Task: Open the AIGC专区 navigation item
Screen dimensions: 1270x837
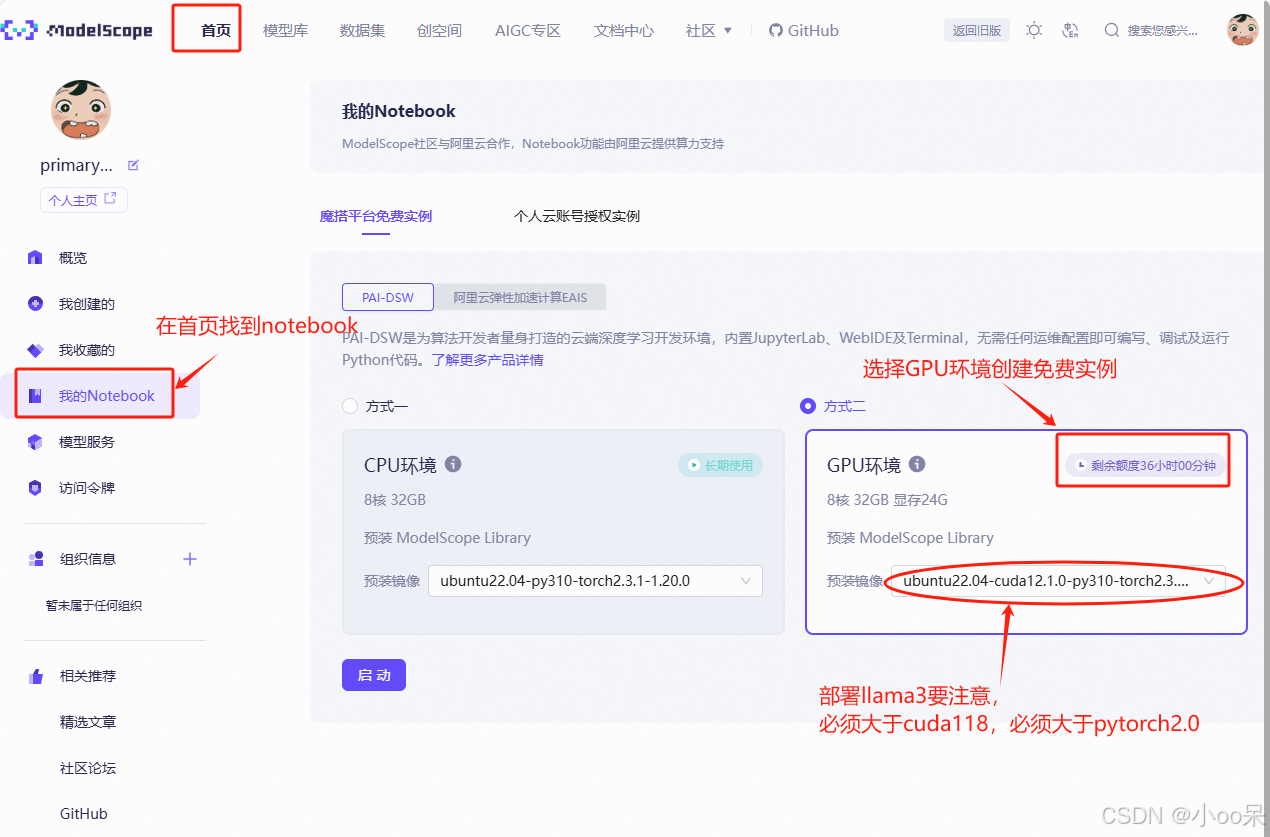Action: (x=528, y=30)
